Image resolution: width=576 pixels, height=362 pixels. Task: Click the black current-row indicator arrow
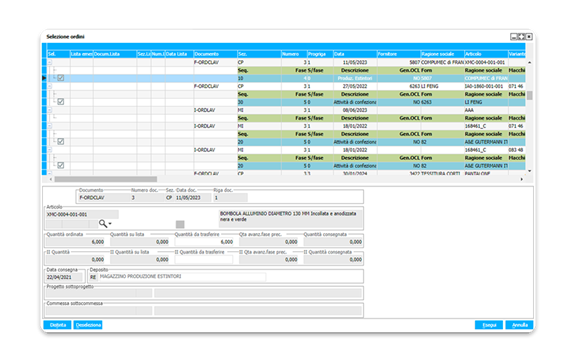44,78
